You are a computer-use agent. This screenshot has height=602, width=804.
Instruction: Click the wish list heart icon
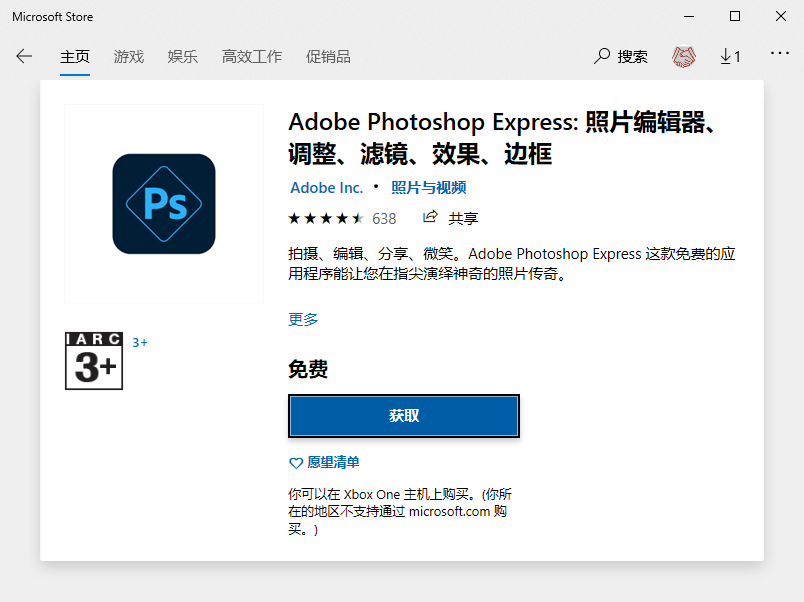click(x=296, y=463)
